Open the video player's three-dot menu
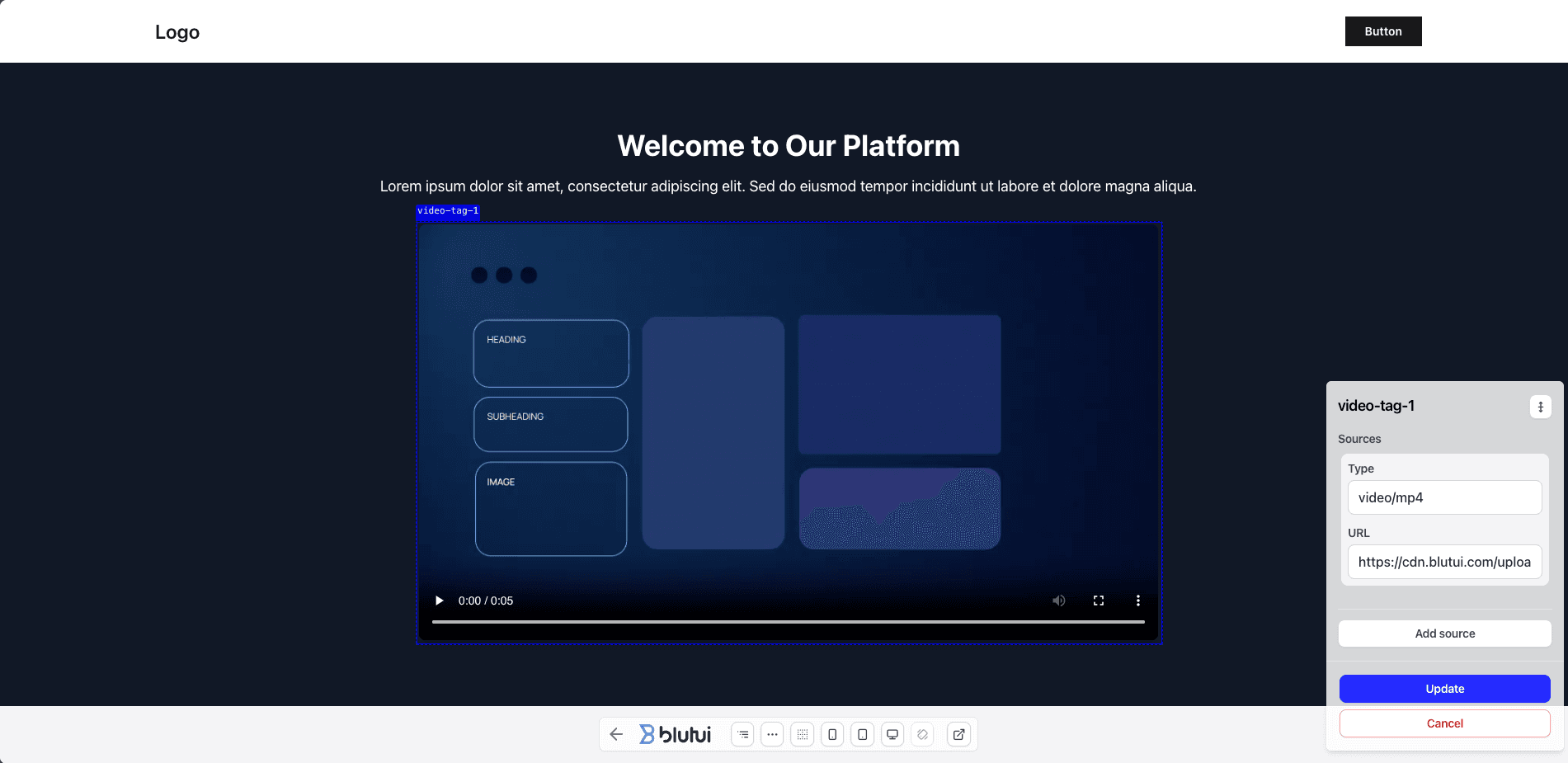 tap(1138, 601)
